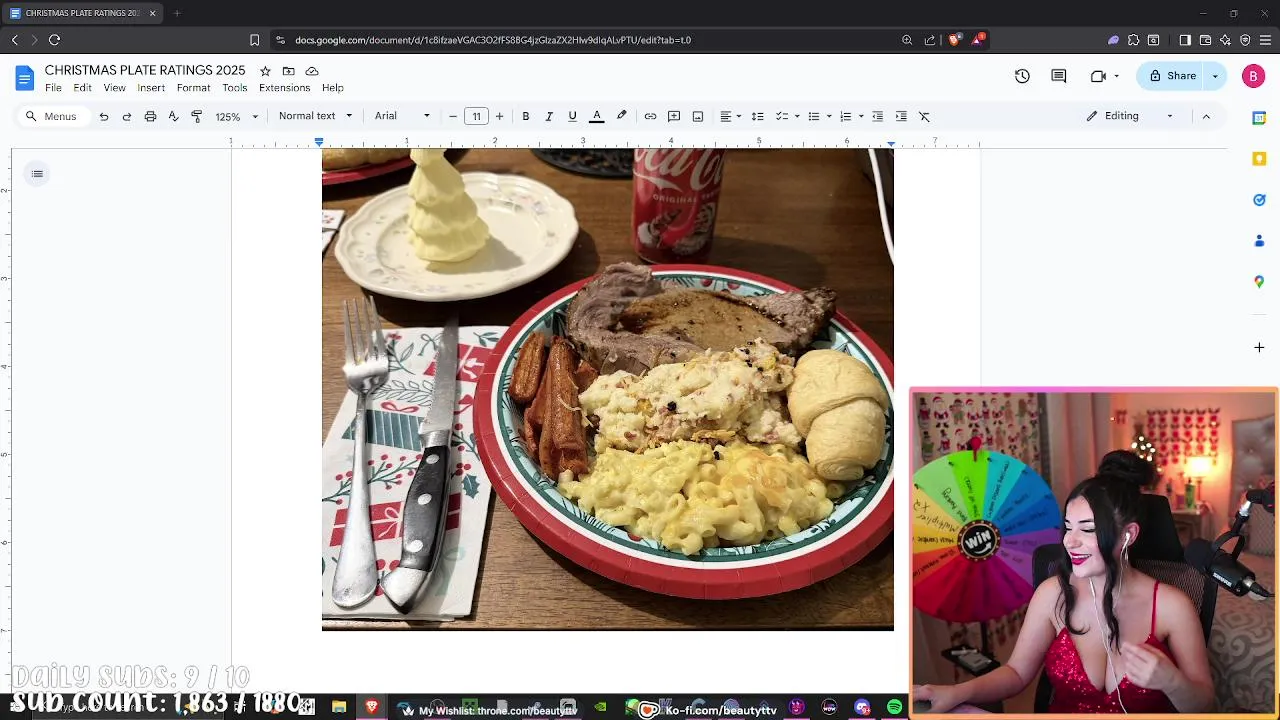Open the View menu
Image resolution: width=1280 pixels, height=720 pixels.
click(115, 88)
